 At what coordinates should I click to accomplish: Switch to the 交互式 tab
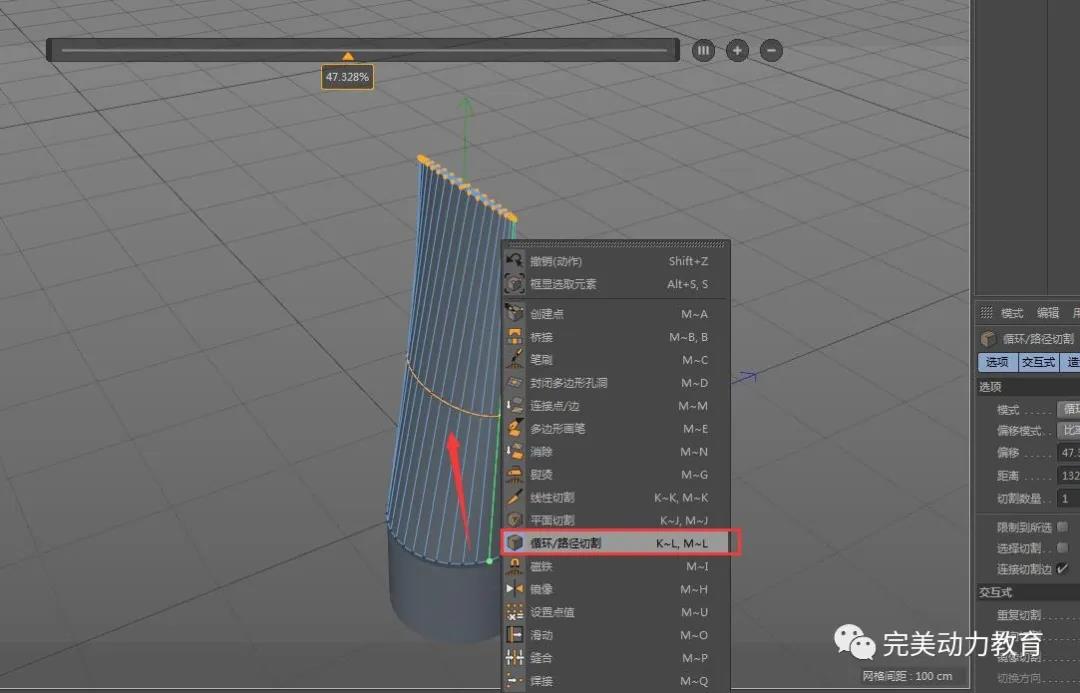tap(1038, 362)
